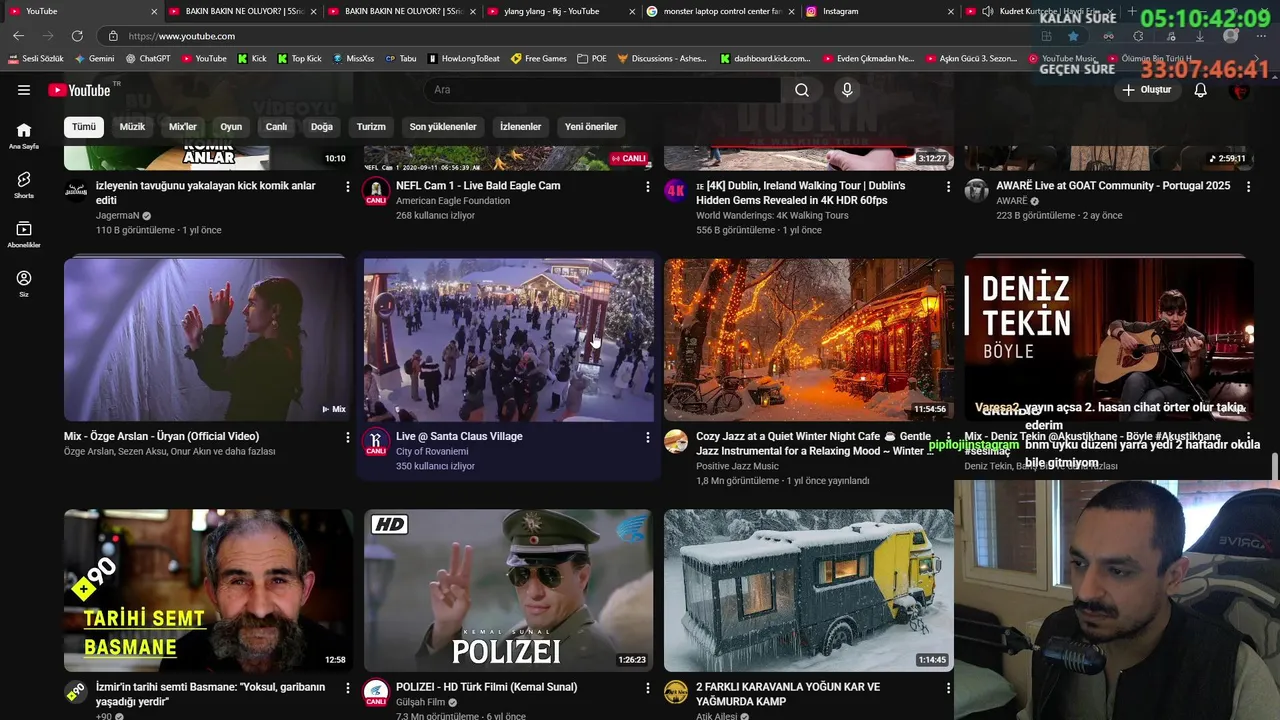Open options menu for Santa Claus Village
The width and height of the screenshot is (1280, 720).
[648, 438]
